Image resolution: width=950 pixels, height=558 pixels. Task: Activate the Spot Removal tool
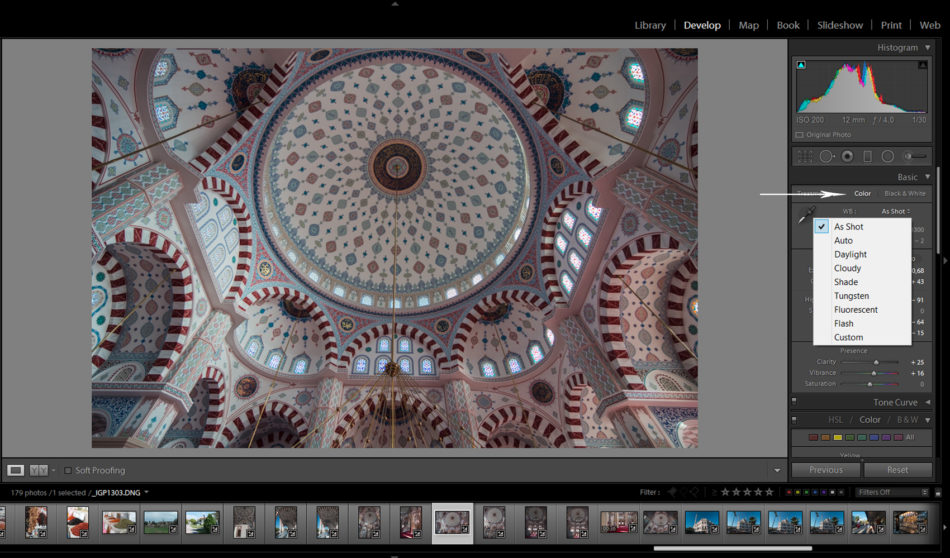click(826, 156)
